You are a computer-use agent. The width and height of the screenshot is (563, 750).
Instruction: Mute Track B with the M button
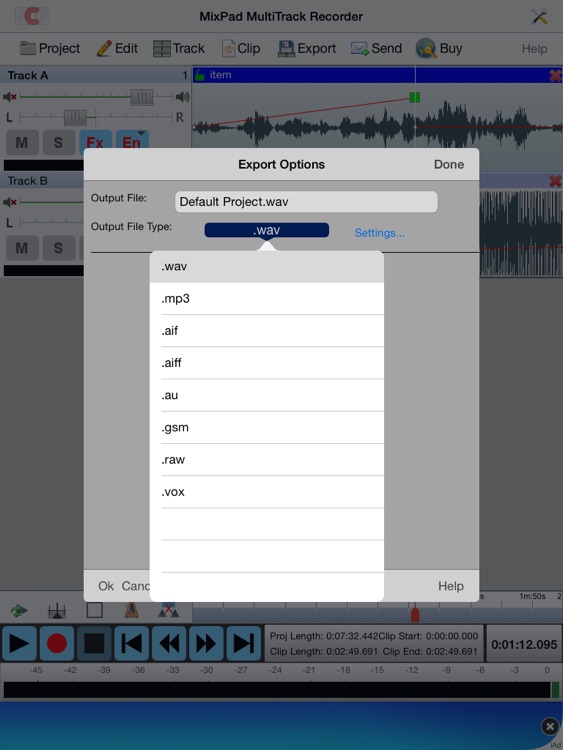point(22,248)
